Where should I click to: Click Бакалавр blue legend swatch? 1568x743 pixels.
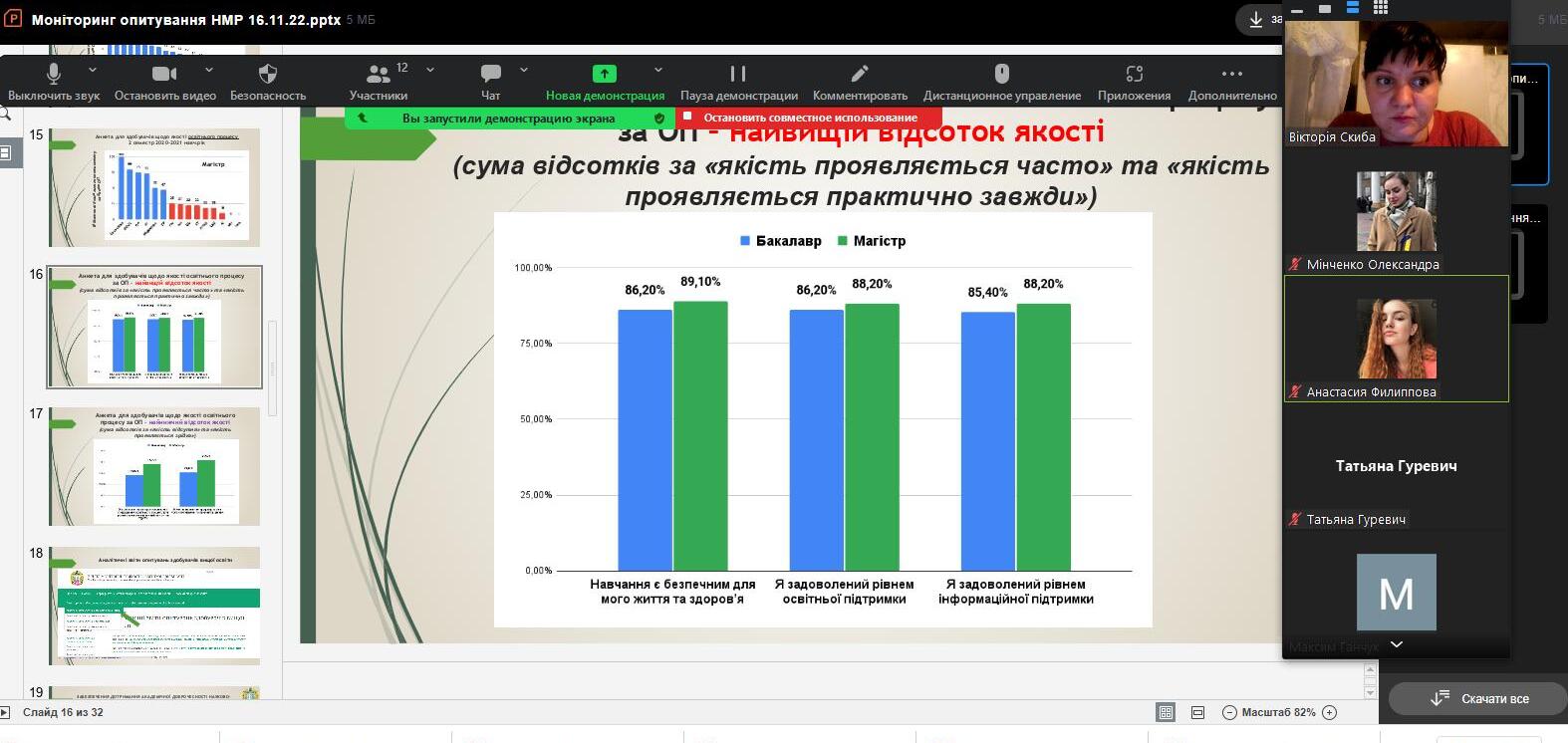[x=745, y=241]
